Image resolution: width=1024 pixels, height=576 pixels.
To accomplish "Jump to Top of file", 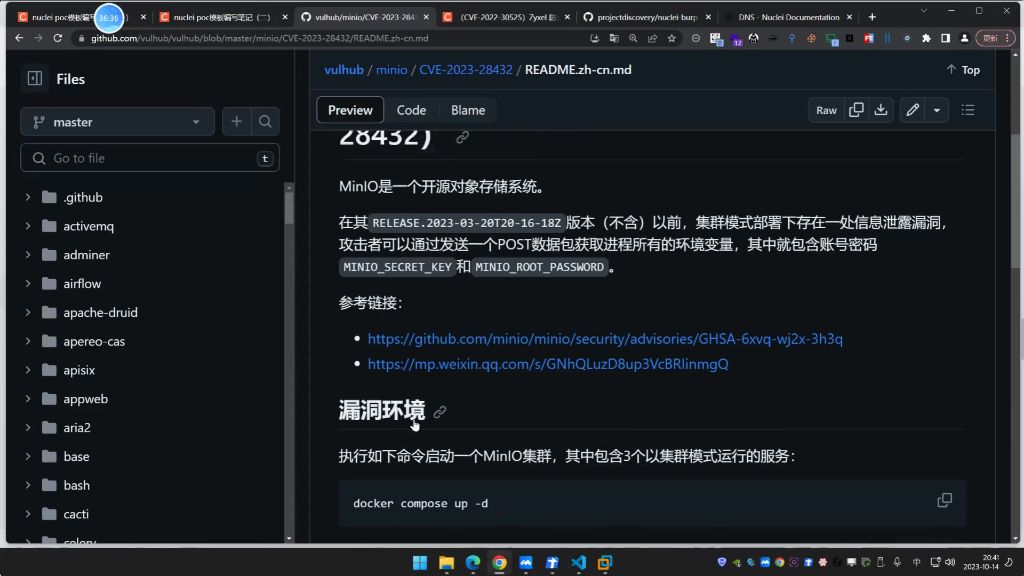I will 963,70.
